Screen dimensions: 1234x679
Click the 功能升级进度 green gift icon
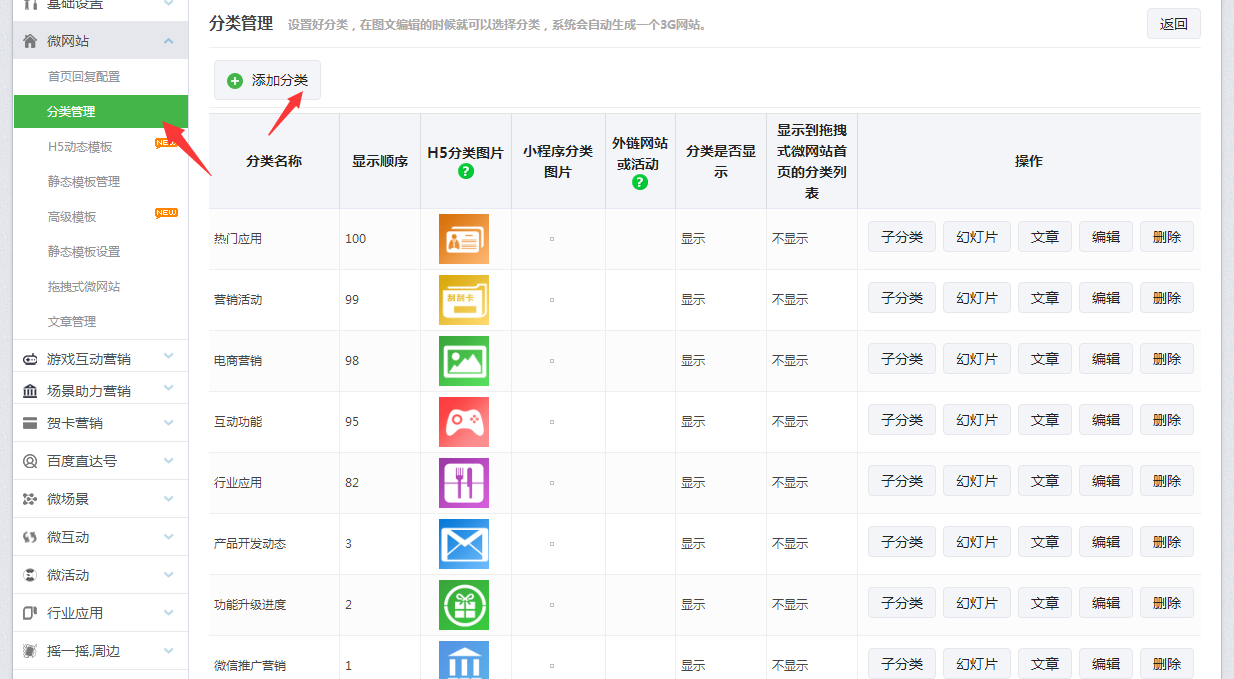pyautogui.click(x=464, y=603)
